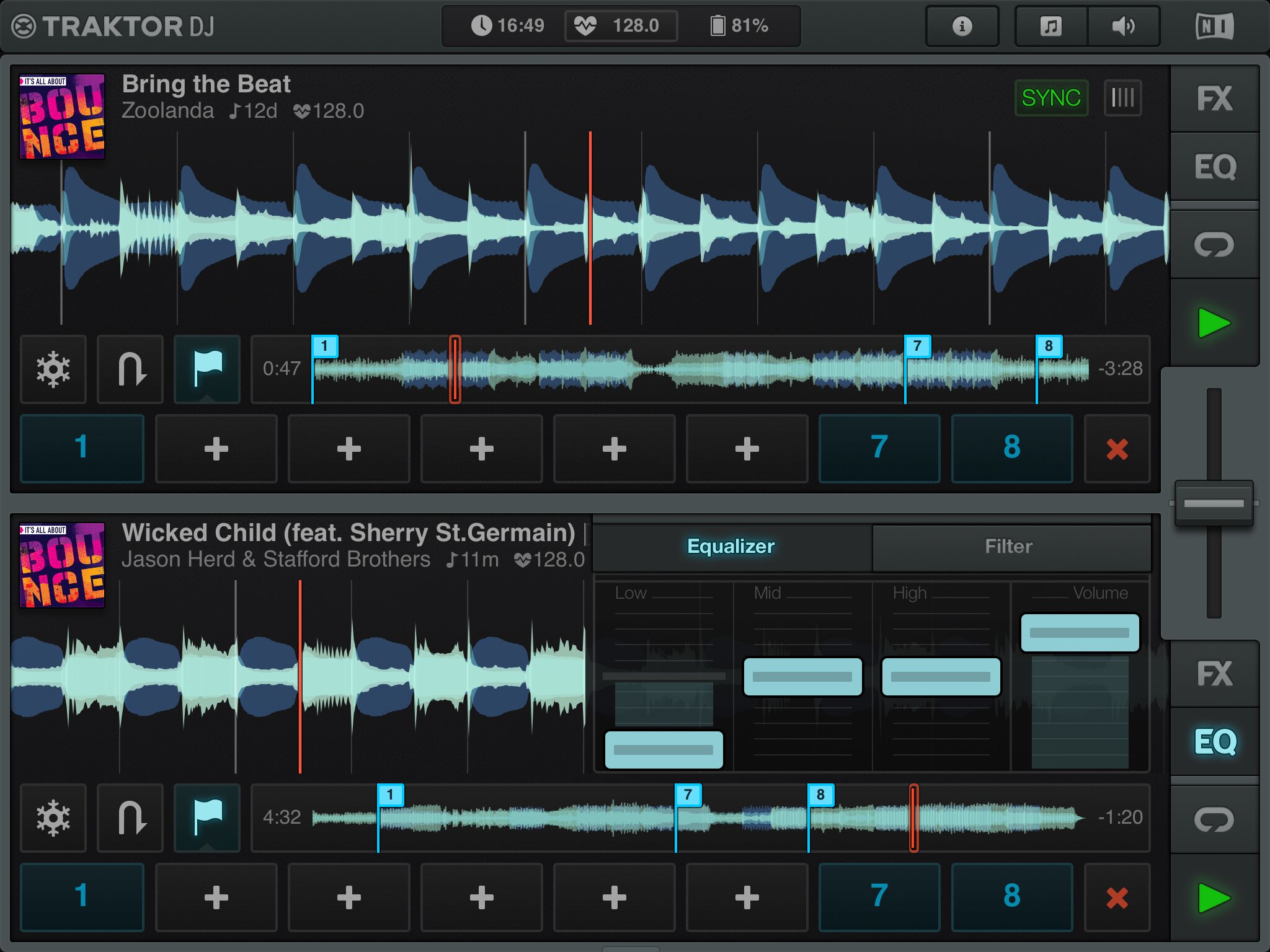Add a cue in top deck's sixth slot
Viewport: 1270px width, 952px height.
tap(747, 448)
